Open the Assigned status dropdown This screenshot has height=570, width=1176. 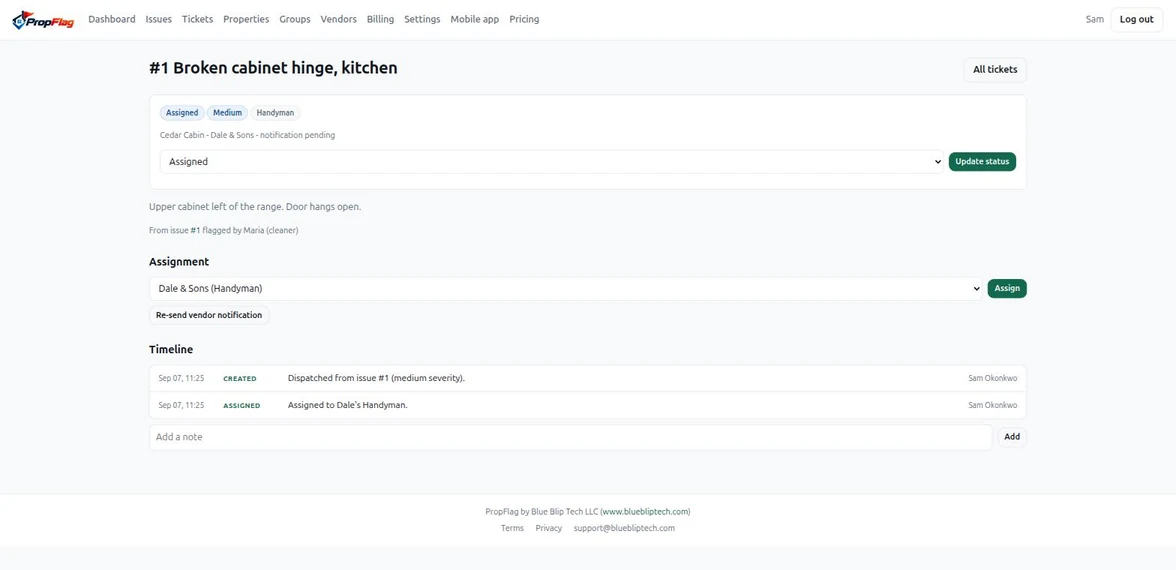(x=551, y=161)
